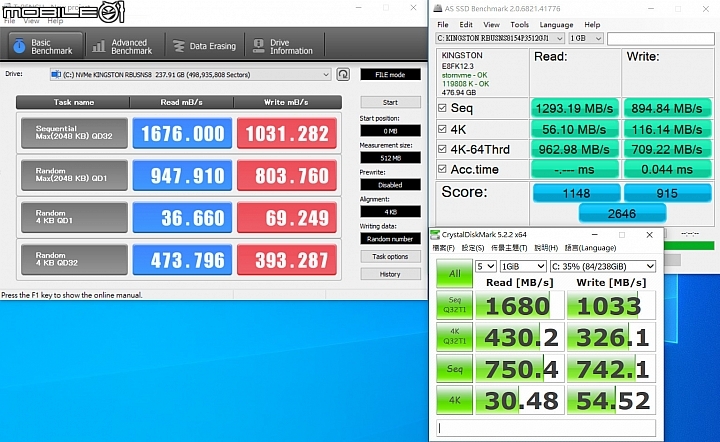Image resolution: width=720 pixels, height=442 pixels.
Task: Uncheck the Acc.time test checkbox
Action: [442, 169]
